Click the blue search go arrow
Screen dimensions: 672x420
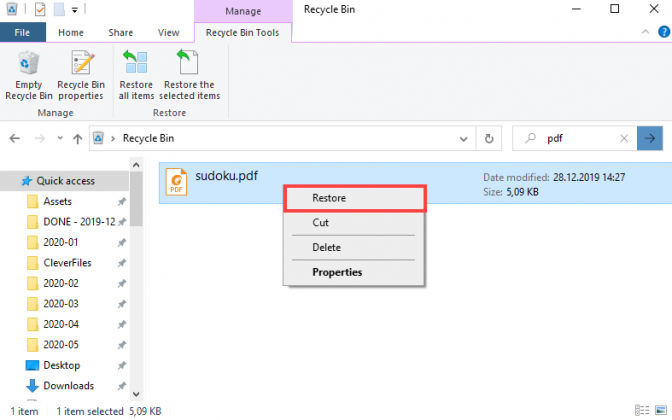(x=650, y=138)
